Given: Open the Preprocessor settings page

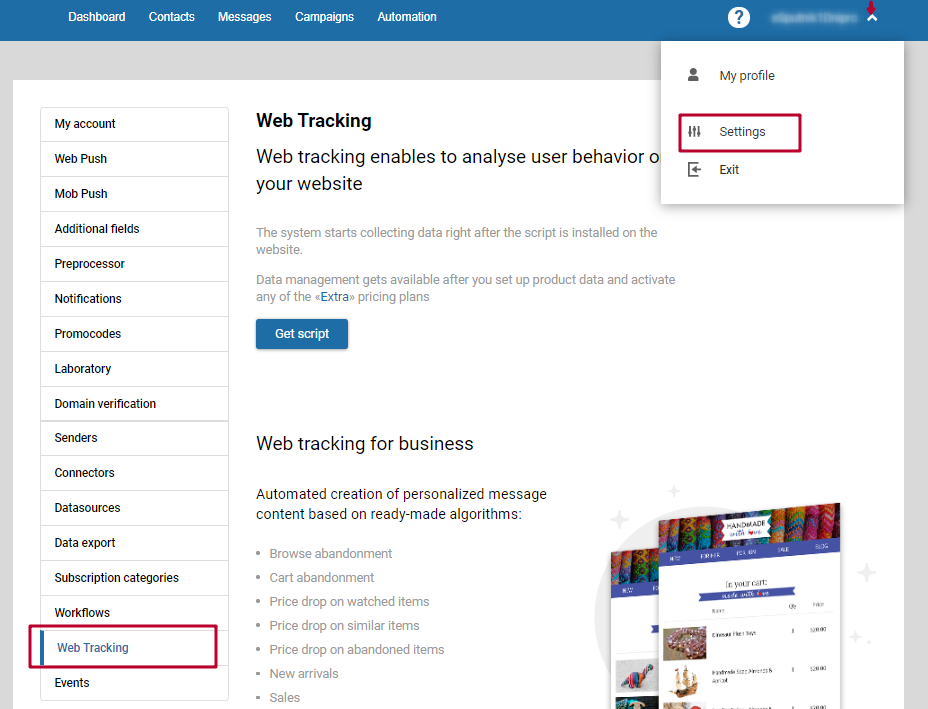Looking at the screenshot, I should click(134, 264).
